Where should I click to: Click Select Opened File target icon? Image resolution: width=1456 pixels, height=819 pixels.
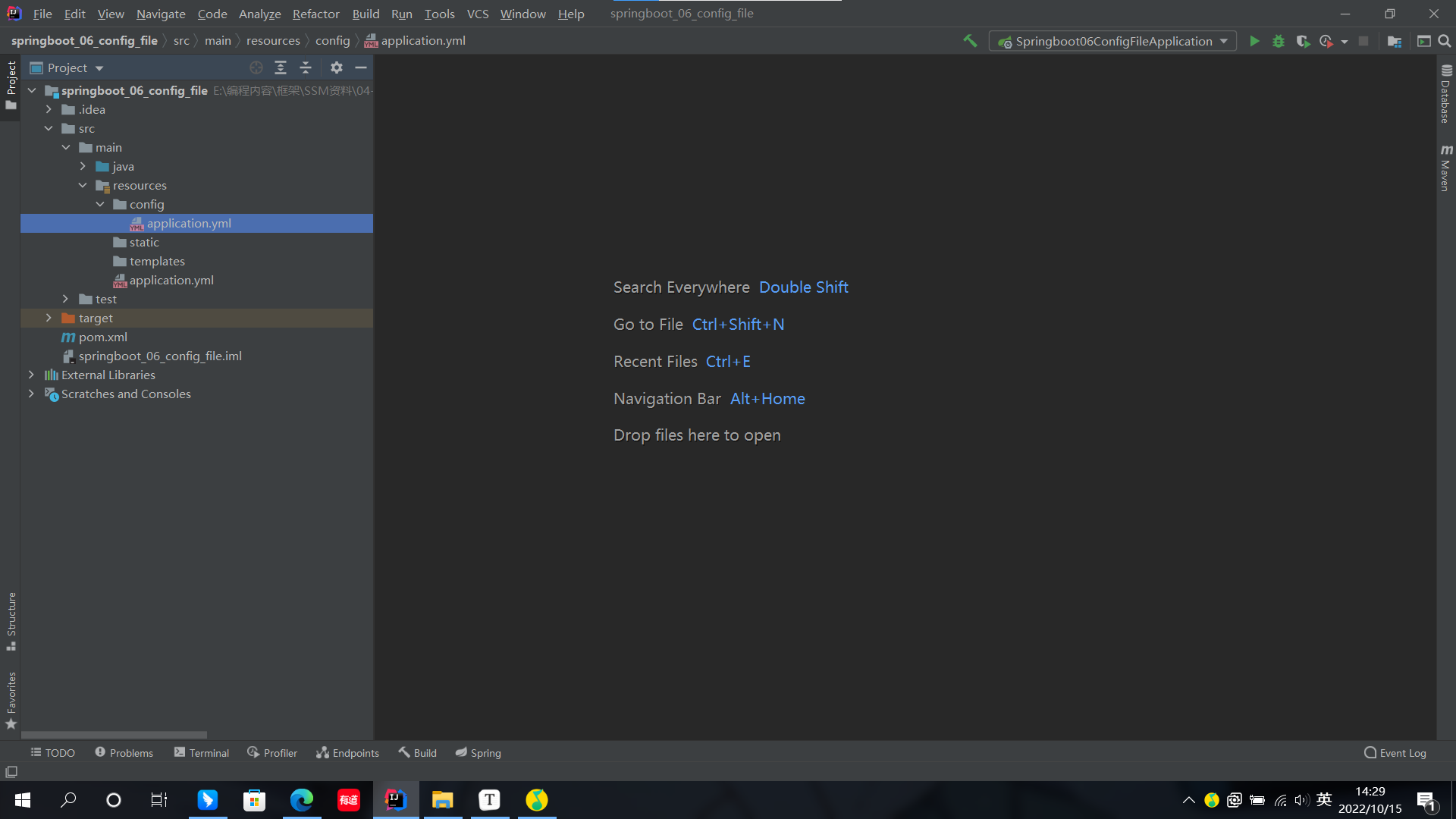256,67
